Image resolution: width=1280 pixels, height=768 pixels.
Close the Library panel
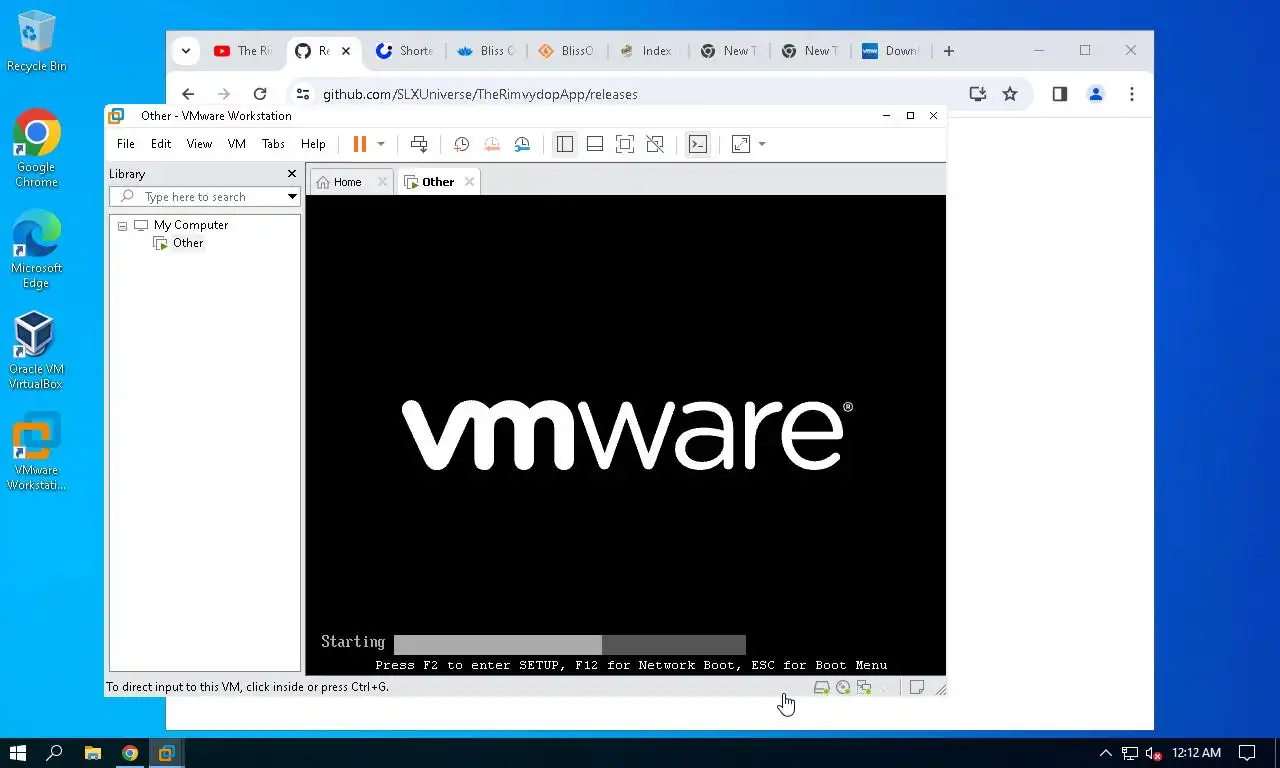tap(292, 174)
